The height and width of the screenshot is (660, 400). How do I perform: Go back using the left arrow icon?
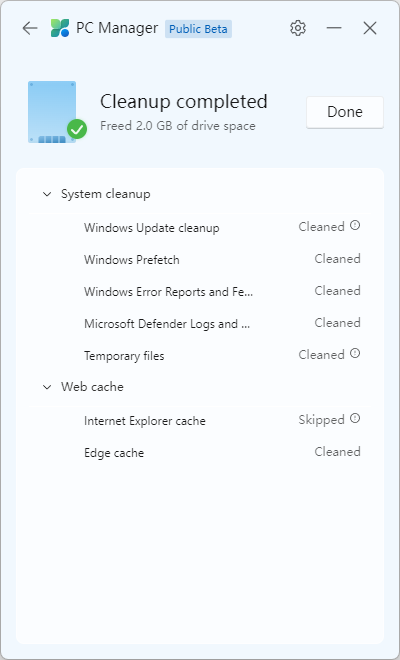coord(30,28)
